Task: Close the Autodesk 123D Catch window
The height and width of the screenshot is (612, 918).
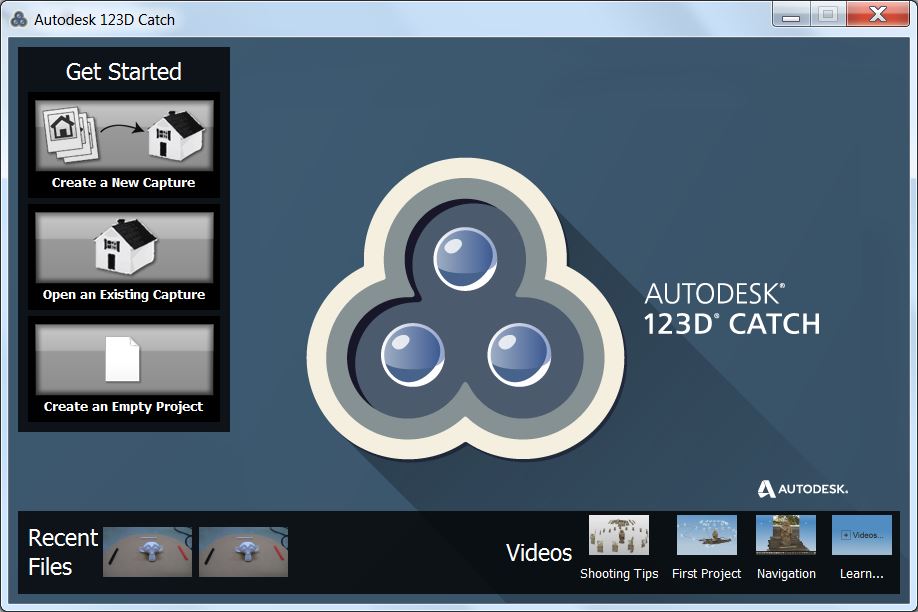Action: click(878, 15)
